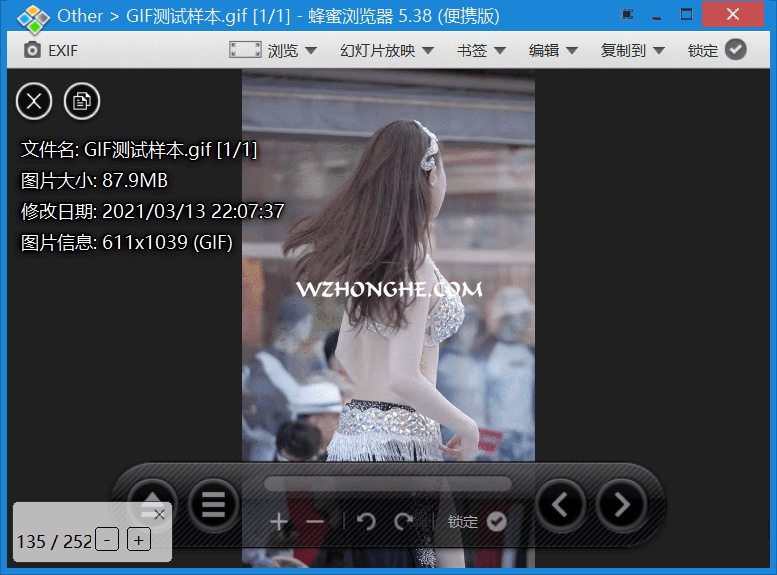Click the 文件名 GIF测试样本.gif info line
Viewport: 777px width, 575px height.
coord(139,150)
